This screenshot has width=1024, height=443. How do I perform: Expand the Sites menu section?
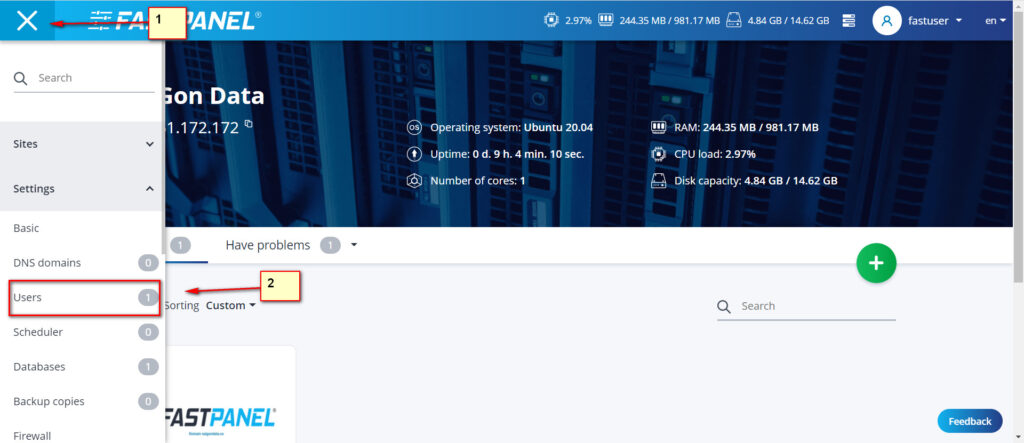pyautogui.click(x=82, y=144)
